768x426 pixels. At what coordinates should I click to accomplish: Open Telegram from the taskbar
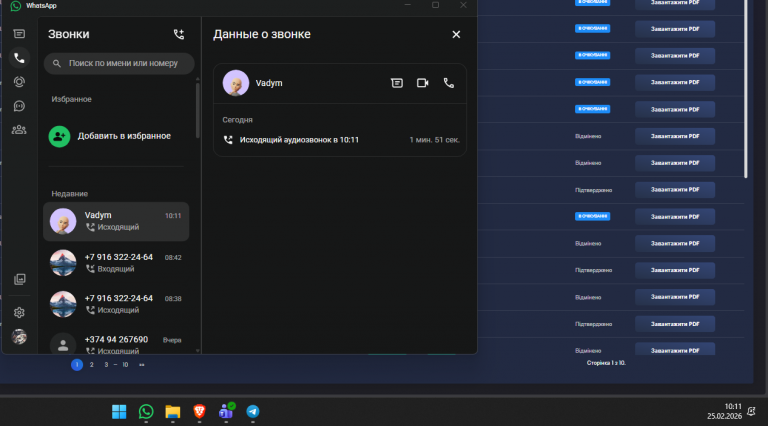(x=253, y=412)
